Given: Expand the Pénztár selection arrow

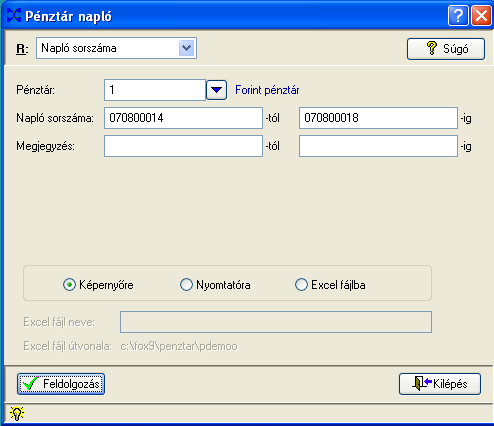Looking at the screenshot, I should [x=216, y=90].
